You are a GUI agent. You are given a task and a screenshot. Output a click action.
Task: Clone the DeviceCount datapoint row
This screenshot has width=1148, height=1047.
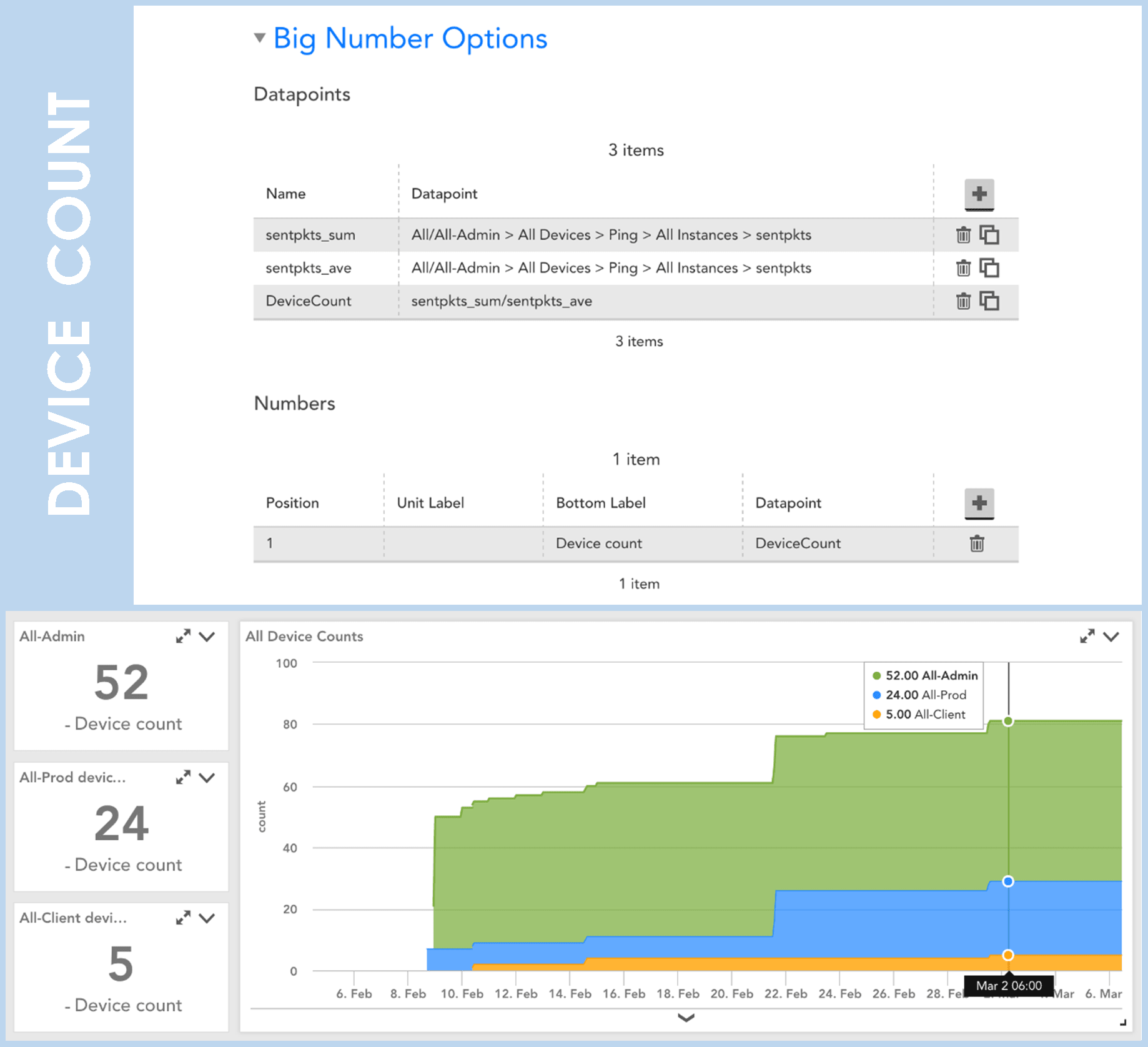989,301
